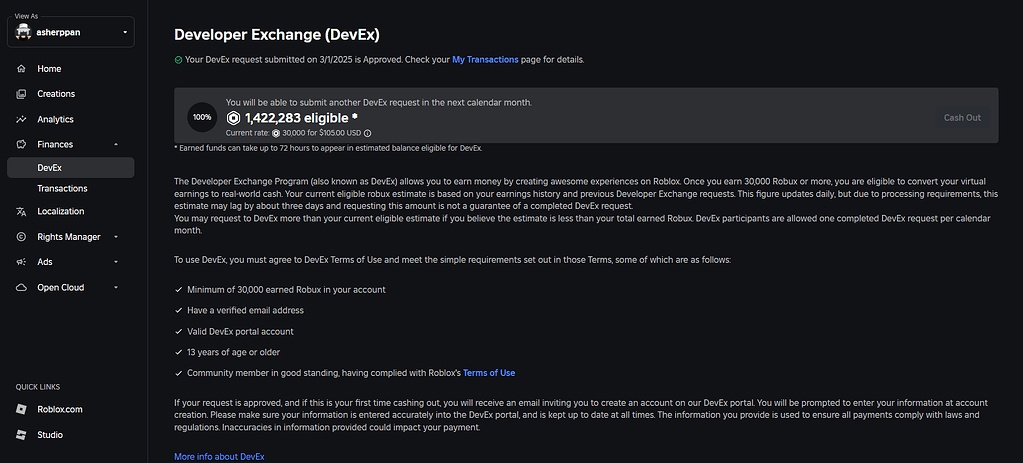Click the Home house icon in sidebar
Viewport: 1023px width, 463px height.
21,69
